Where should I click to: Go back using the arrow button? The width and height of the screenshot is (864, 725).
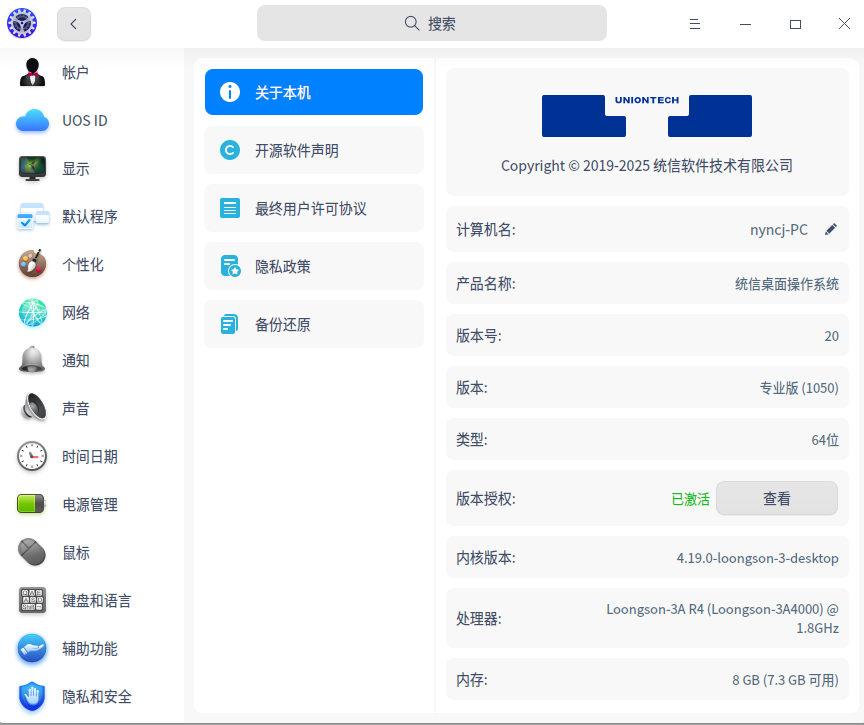pos(74,24)
